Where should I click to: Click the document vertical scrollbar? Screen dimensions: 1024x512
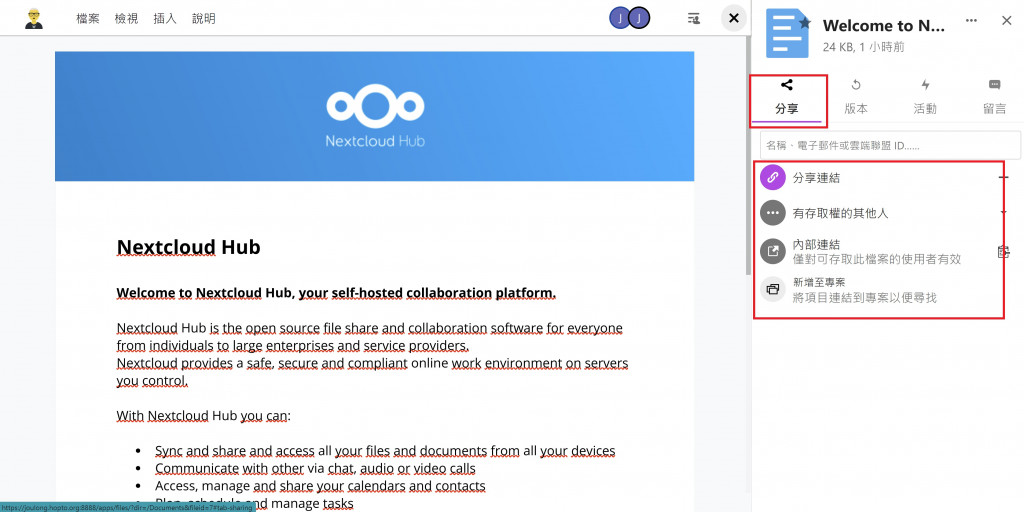(748, 155)
